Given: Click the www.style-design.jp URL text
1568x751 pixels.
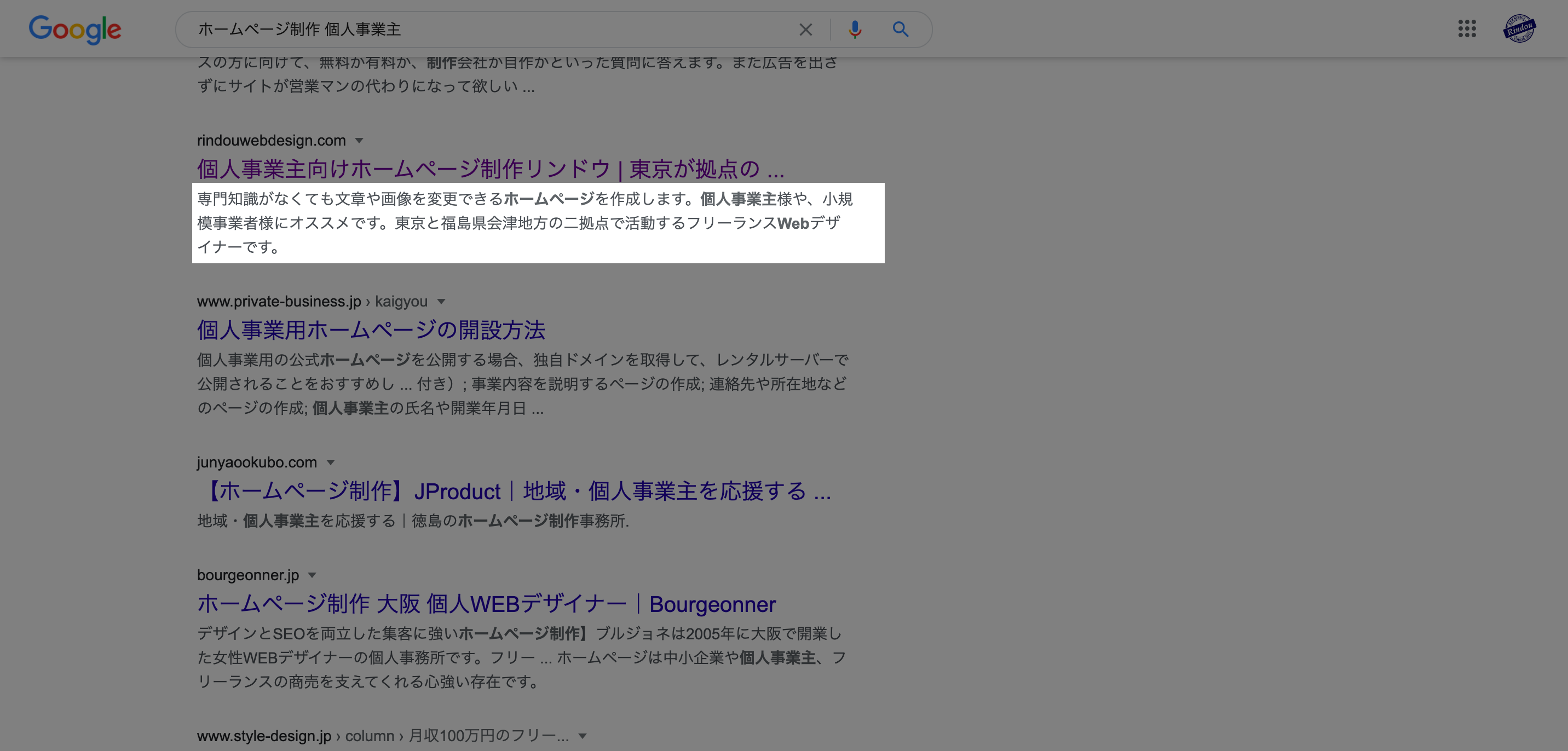Looking at the screenshot, I should coord(264,736).
